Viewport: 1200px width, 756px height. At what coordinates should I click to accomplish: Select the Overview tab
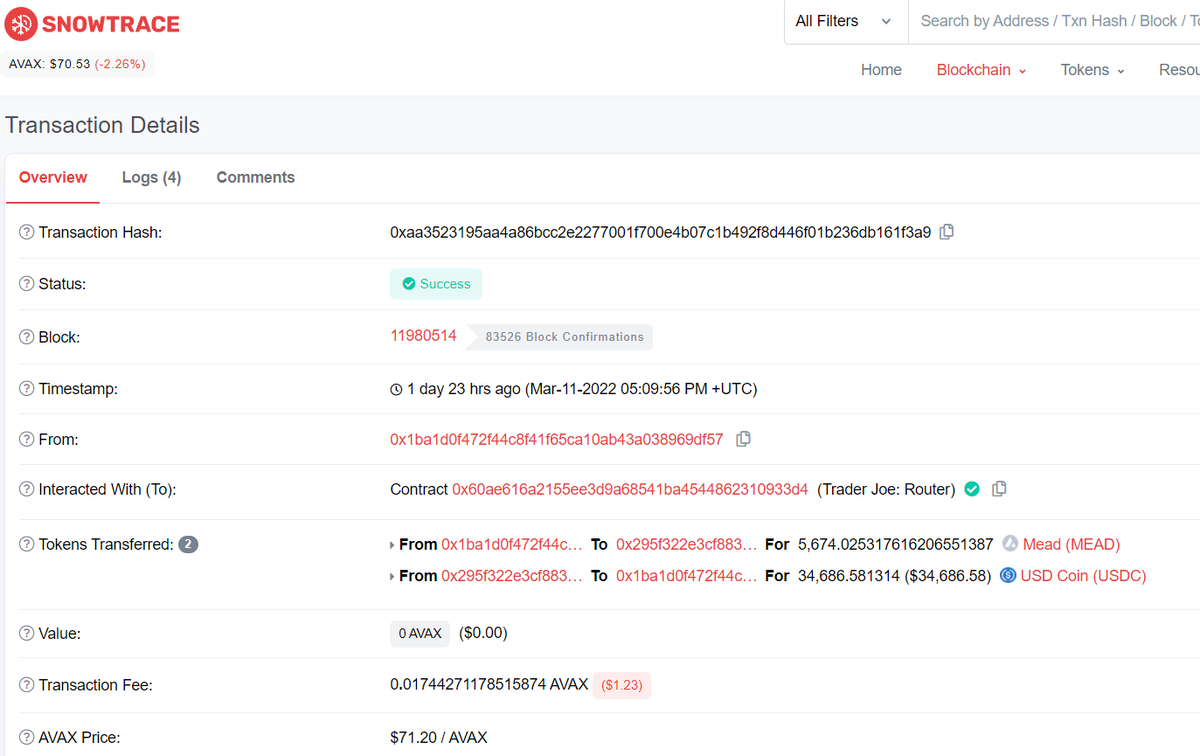pos(53,177)
